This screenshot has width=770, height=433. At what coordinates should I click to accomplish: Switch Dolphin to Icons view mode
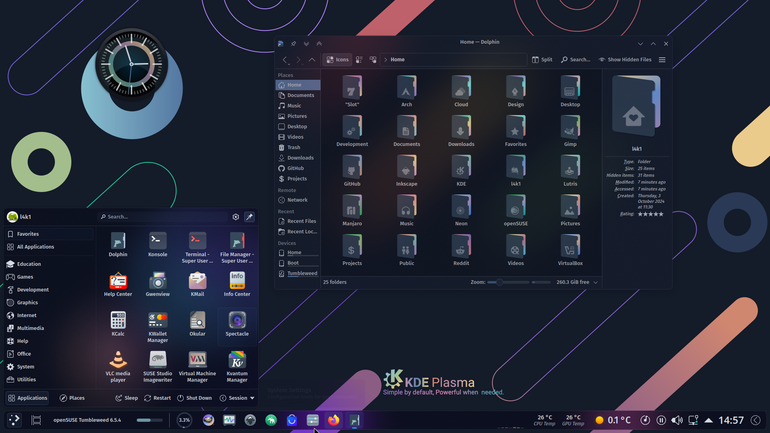337,59
